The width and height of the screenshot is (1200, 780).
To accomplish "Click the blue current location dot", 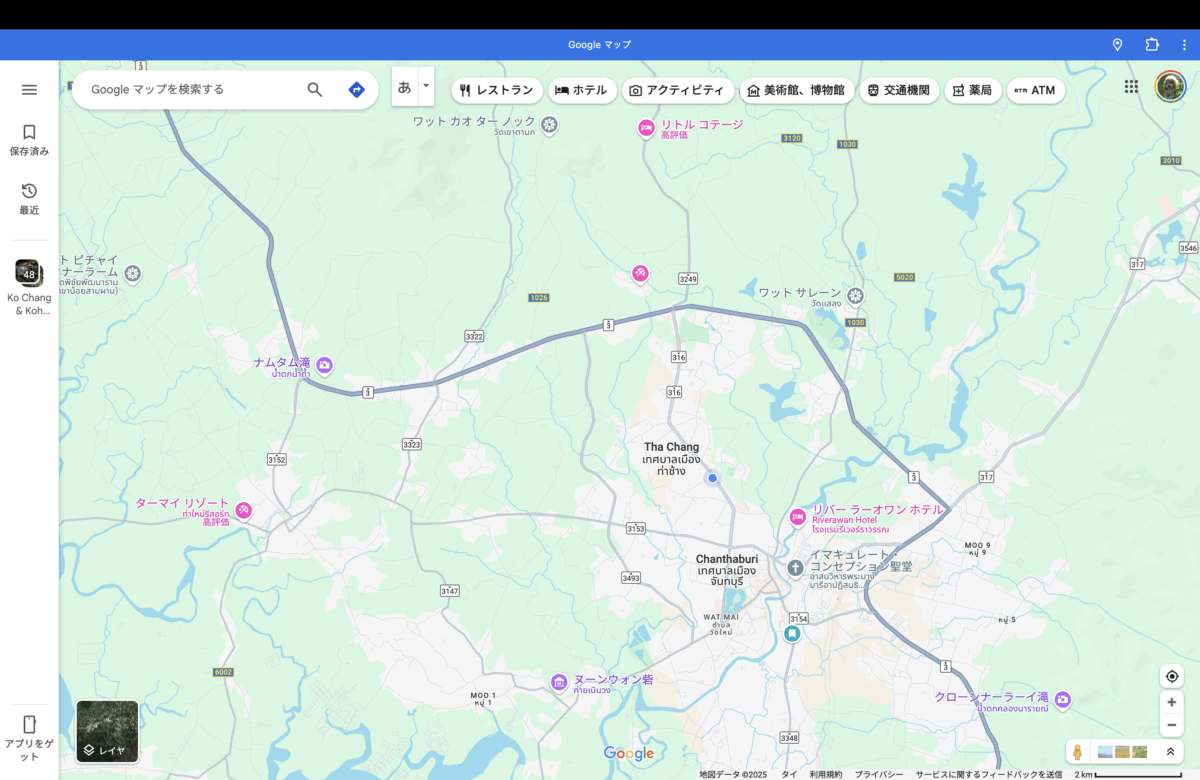I will click(713, 478).
